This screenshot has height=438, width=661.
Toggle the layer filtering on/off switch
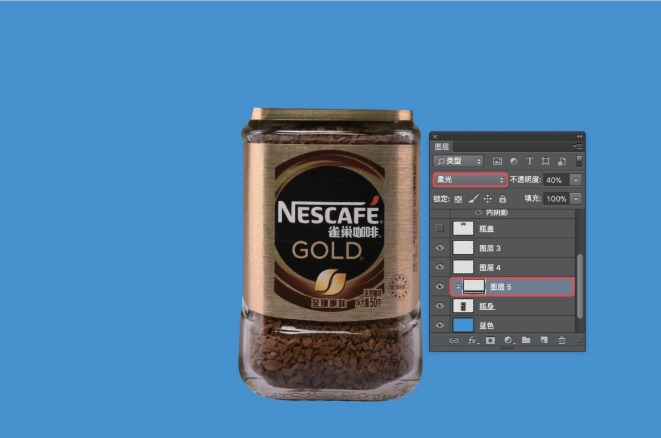coord(579,161)
